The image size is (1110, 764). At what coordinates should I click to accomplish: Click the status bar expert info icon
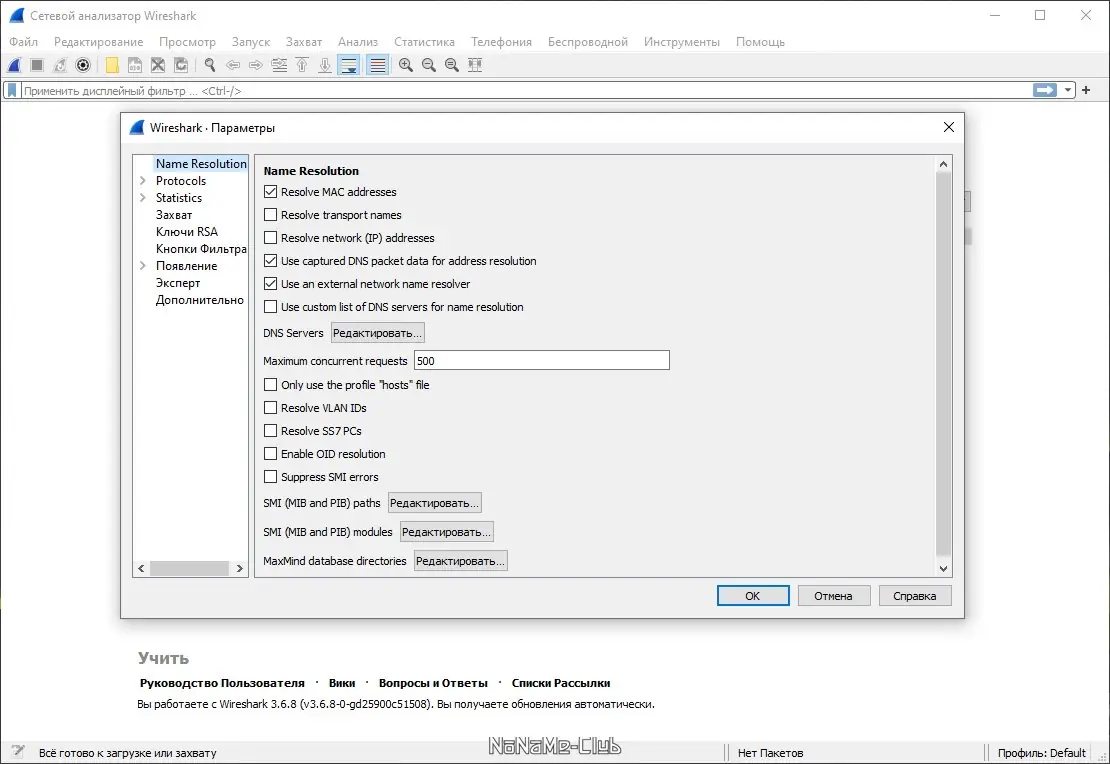[x=18, y=751]
